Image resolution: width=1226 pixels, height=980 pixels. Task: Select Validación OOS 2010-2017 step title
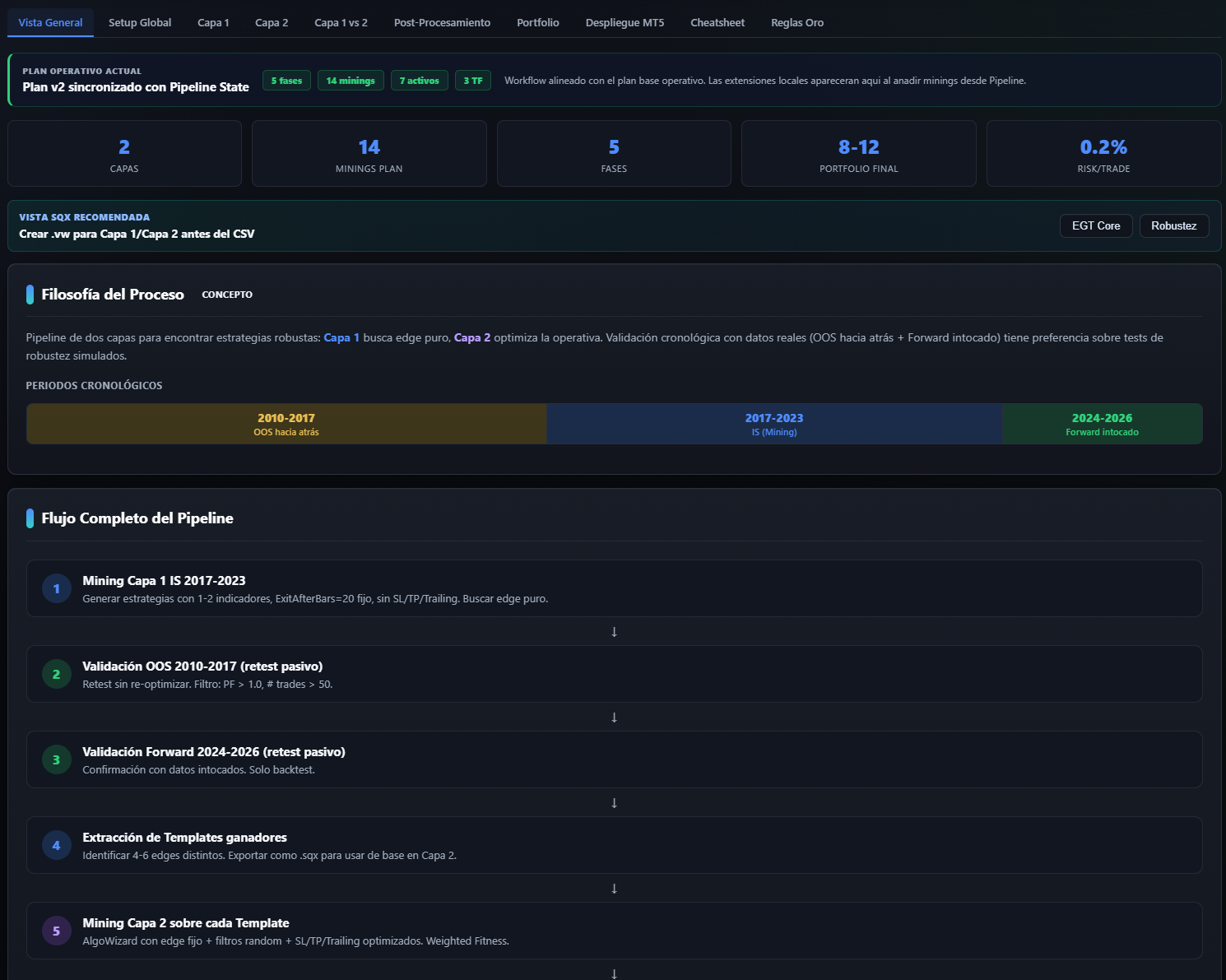[202, 666]
